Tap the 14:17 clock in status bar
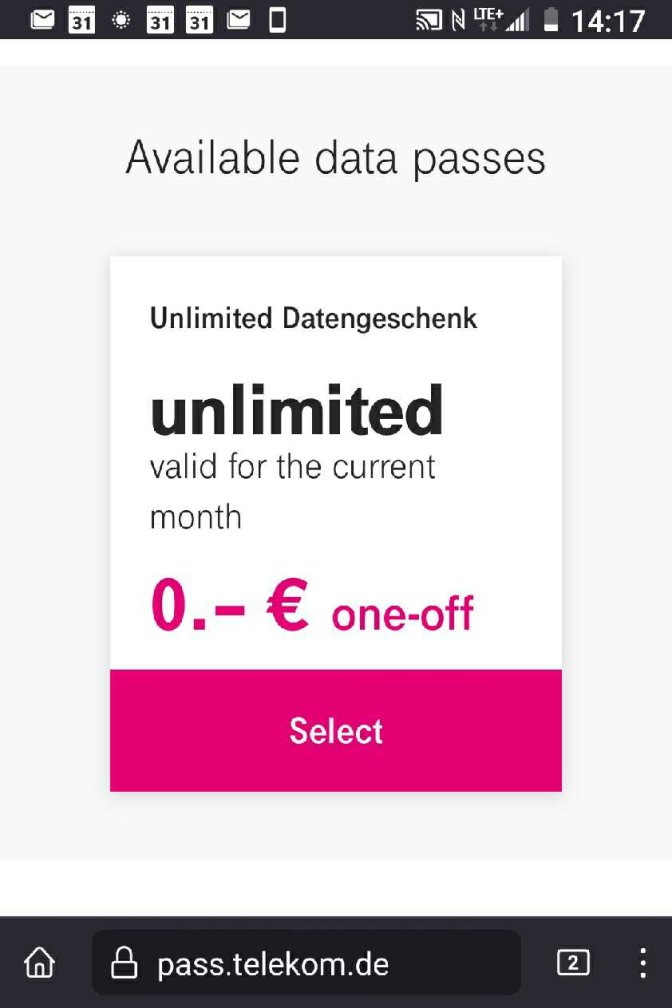This screenshot has height=1008, width=672. click(x=608, y=21)
